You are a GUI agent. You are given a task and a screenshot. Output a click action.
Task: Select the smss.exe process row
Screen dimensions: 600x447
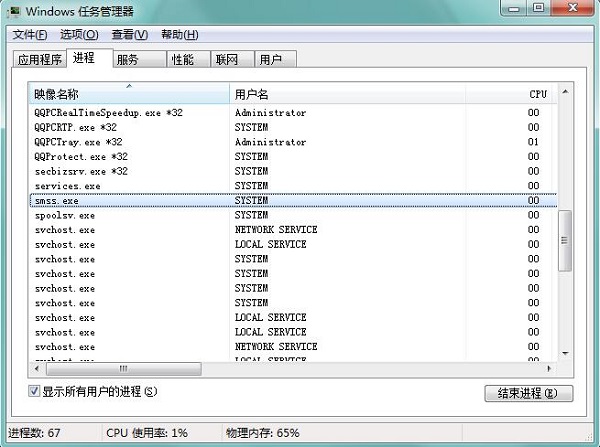tap(293, 200)
